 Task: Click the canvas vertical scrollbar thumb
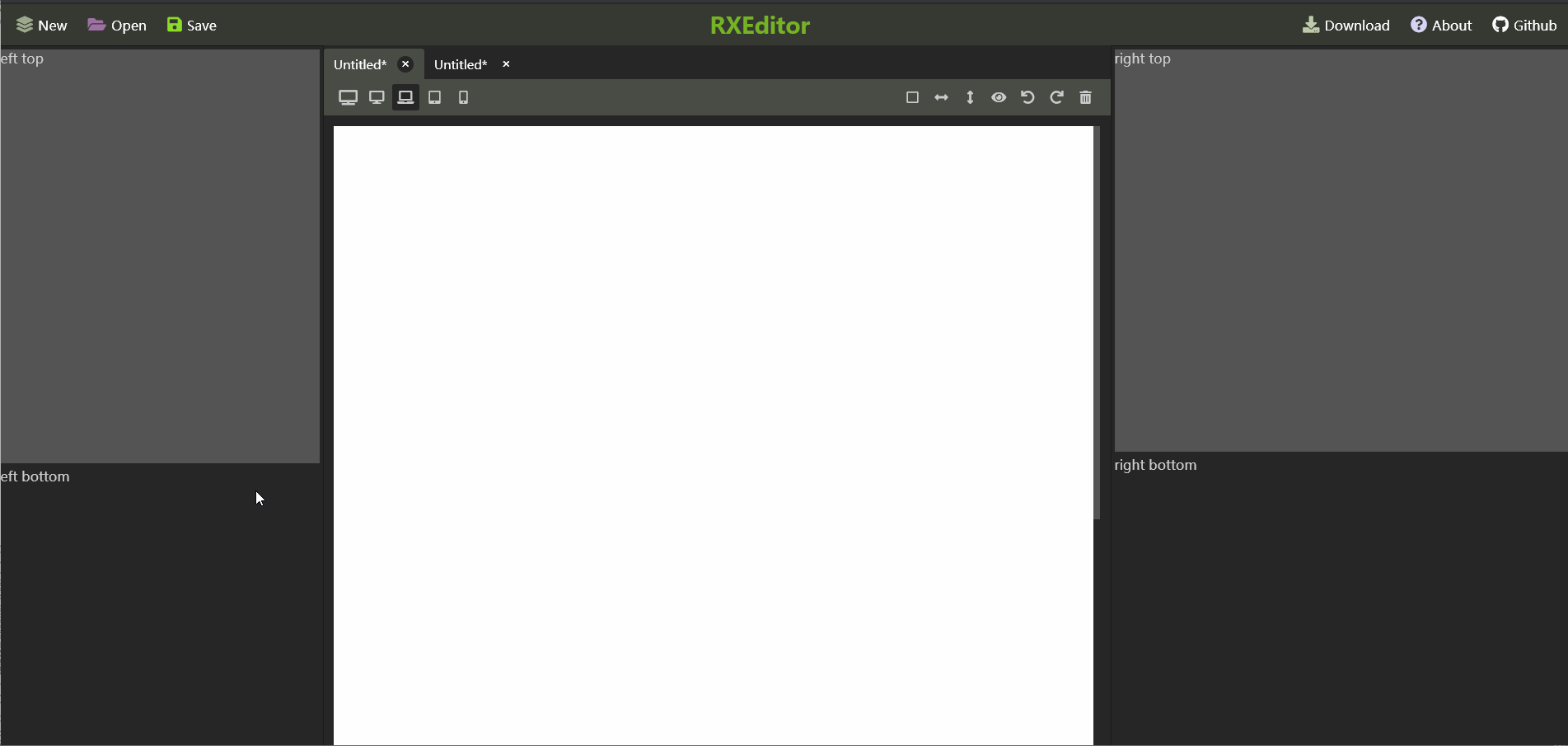point(1097,322)
